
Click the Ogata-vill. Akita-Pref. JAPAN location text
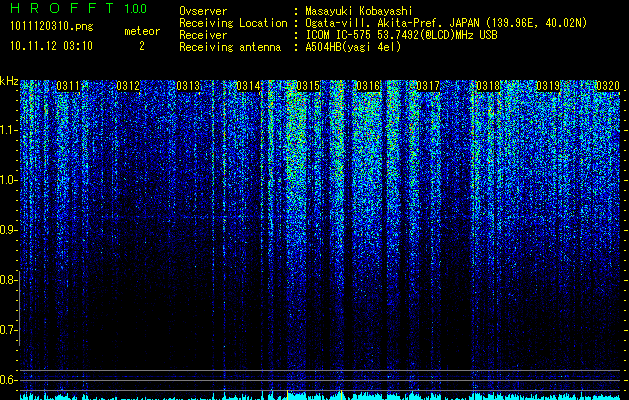point(446,23)
